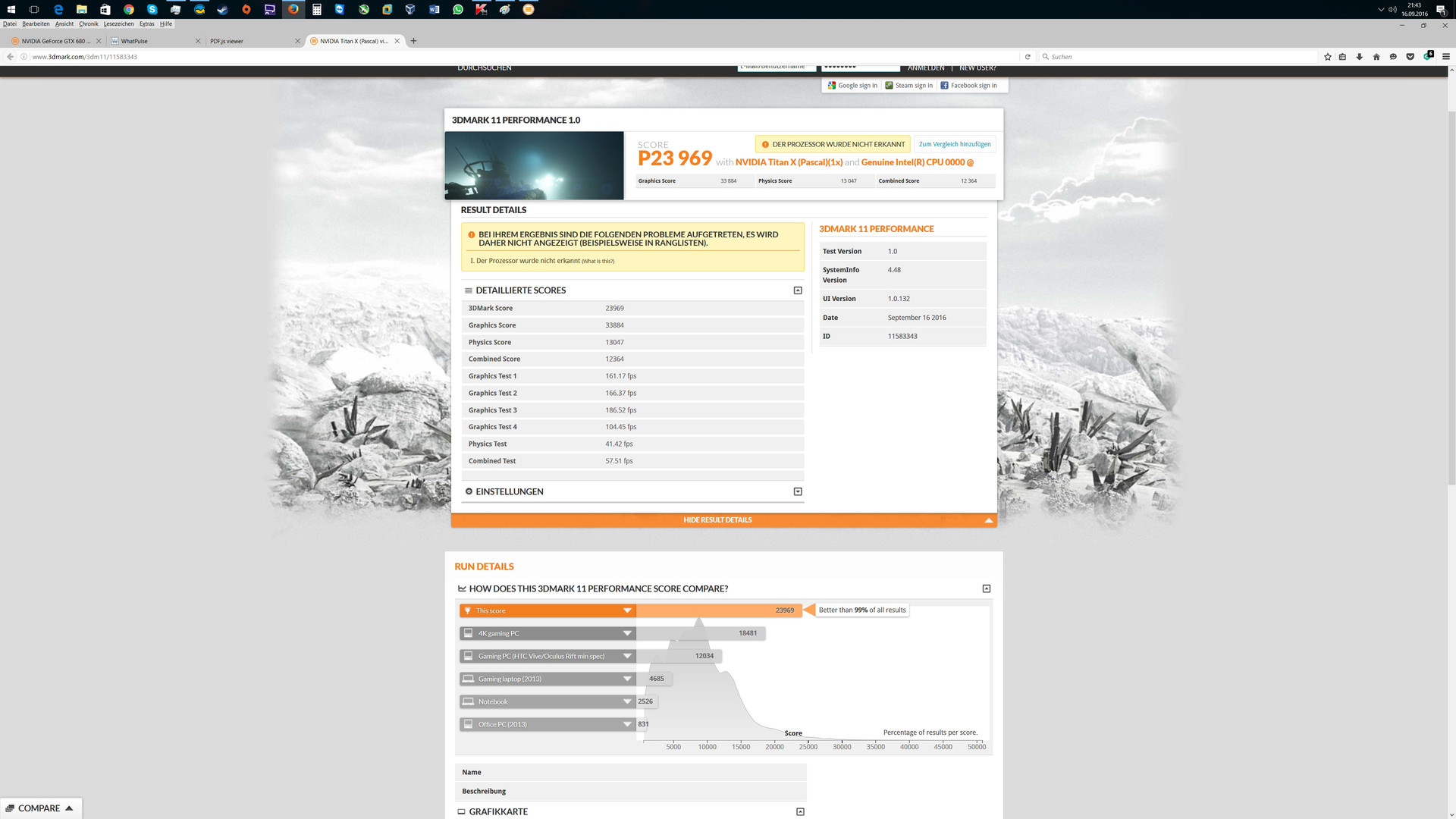Click Zum Vergleich hinzufügen link
The height and width of the screenshot is (819, 1456).
(954, 144)
